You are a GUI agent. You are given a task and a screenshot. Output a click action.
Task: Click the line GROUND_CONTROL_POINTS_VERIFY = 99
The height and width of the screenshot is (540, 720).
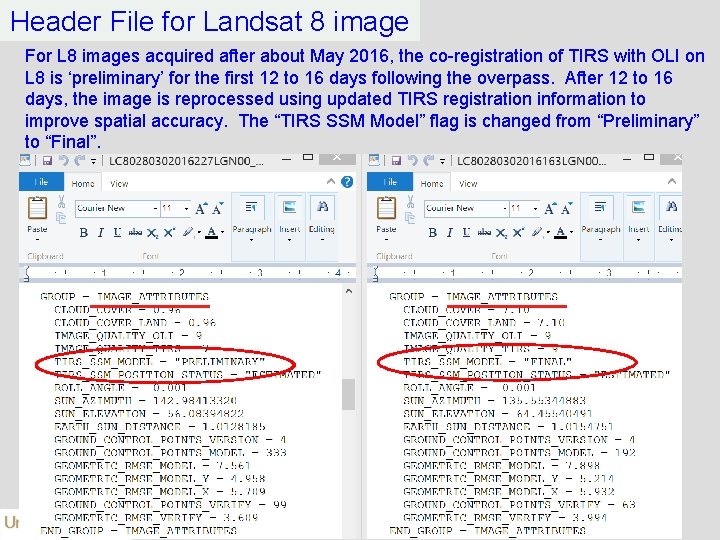170,504
